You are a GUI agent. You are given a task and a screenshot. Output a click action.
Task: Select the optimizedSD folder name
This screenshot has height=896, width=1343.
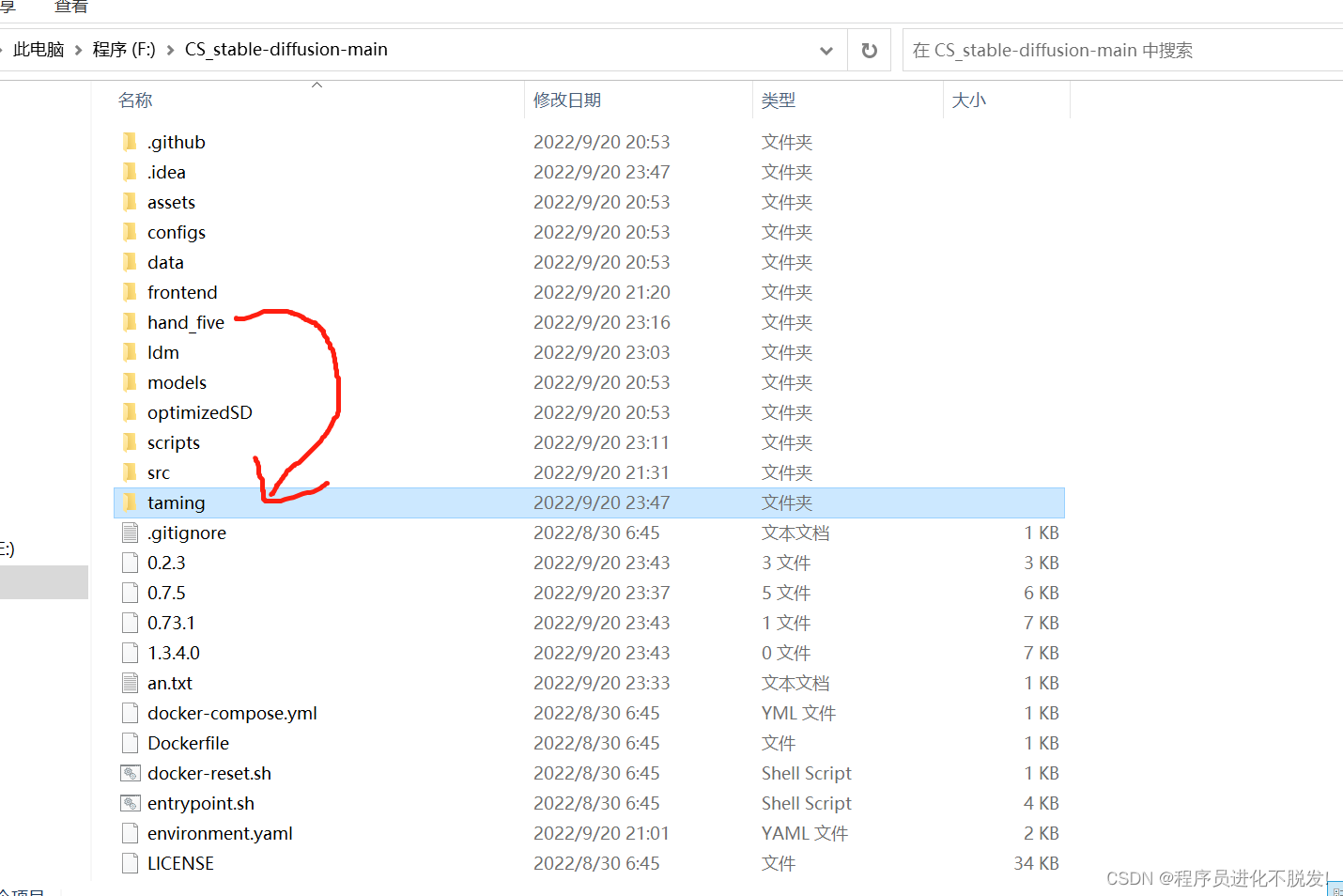coord(200,412)
